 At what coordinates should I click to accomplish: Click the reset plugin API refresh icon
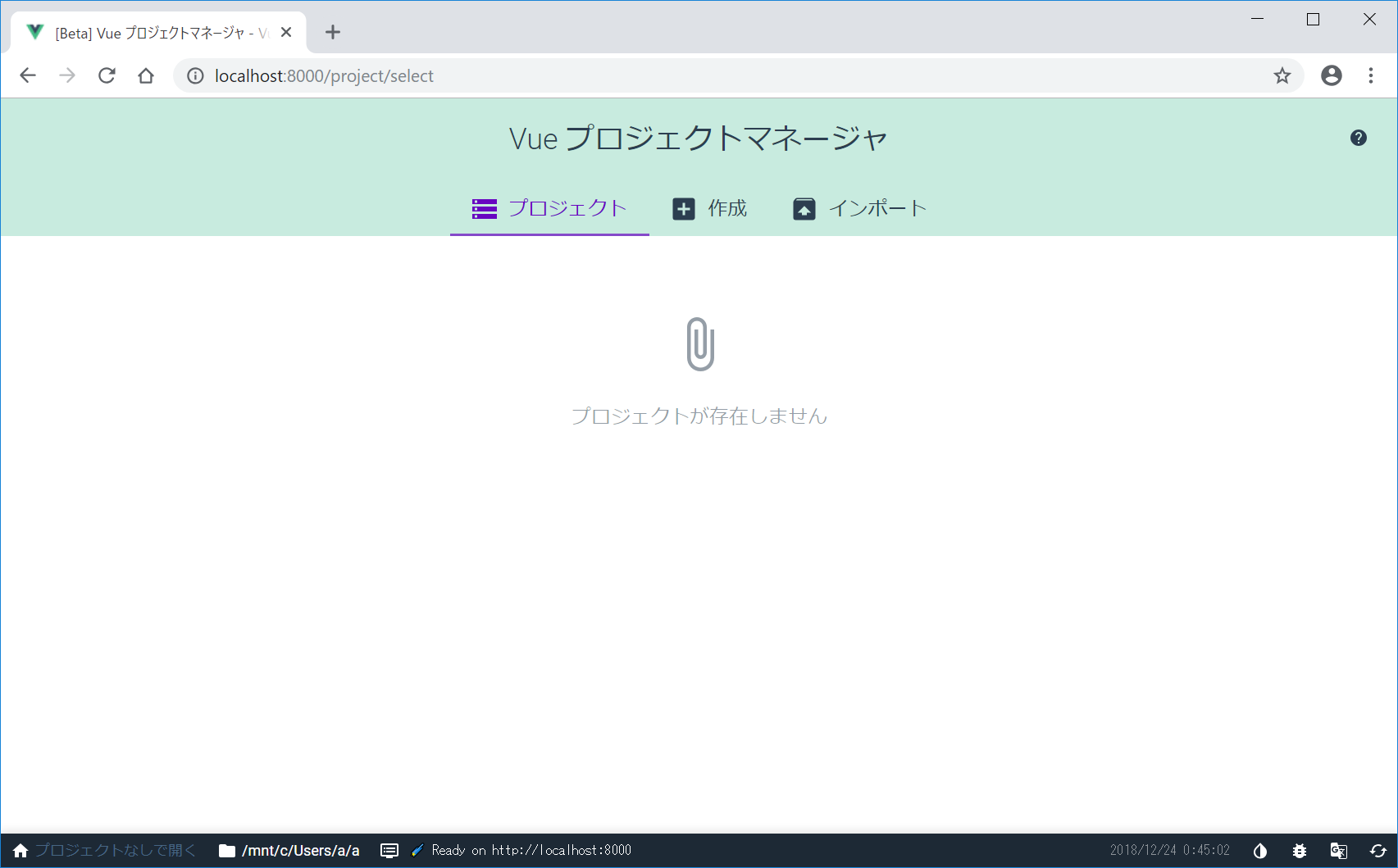pyautogui.click(x=1378, y=851)
